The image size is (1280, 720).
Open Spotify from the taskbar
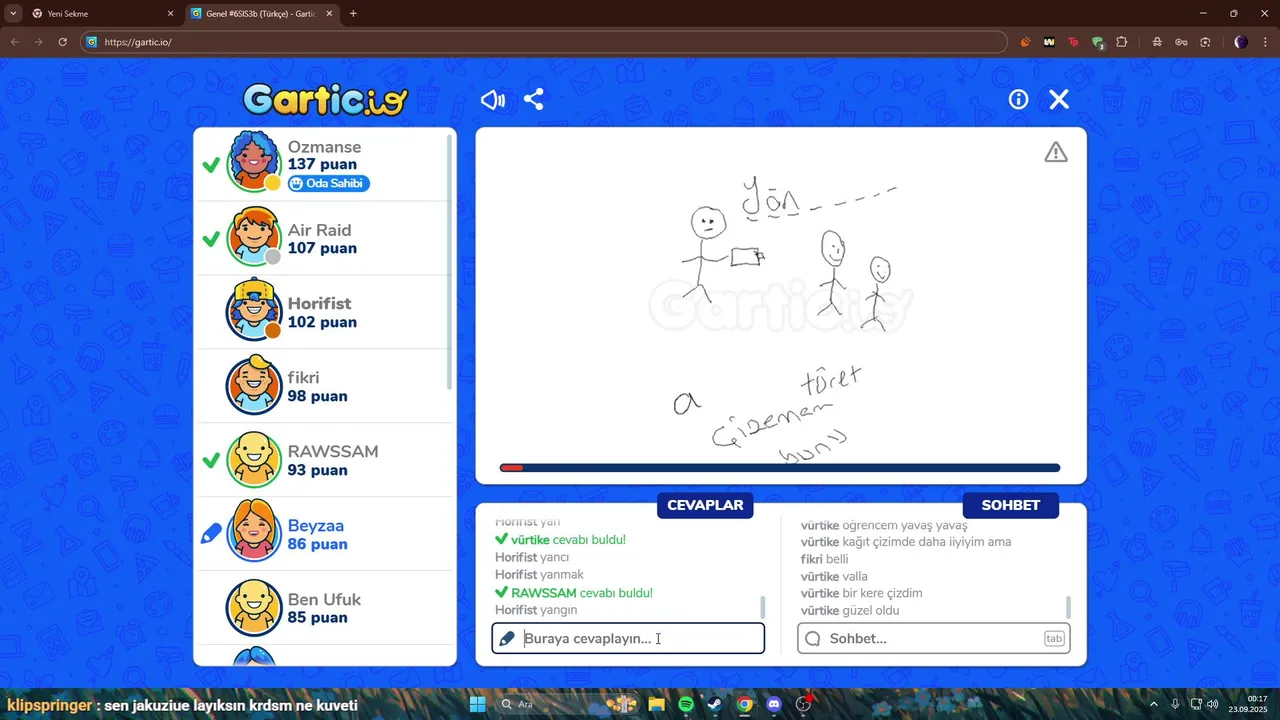[x=686, y=704]
